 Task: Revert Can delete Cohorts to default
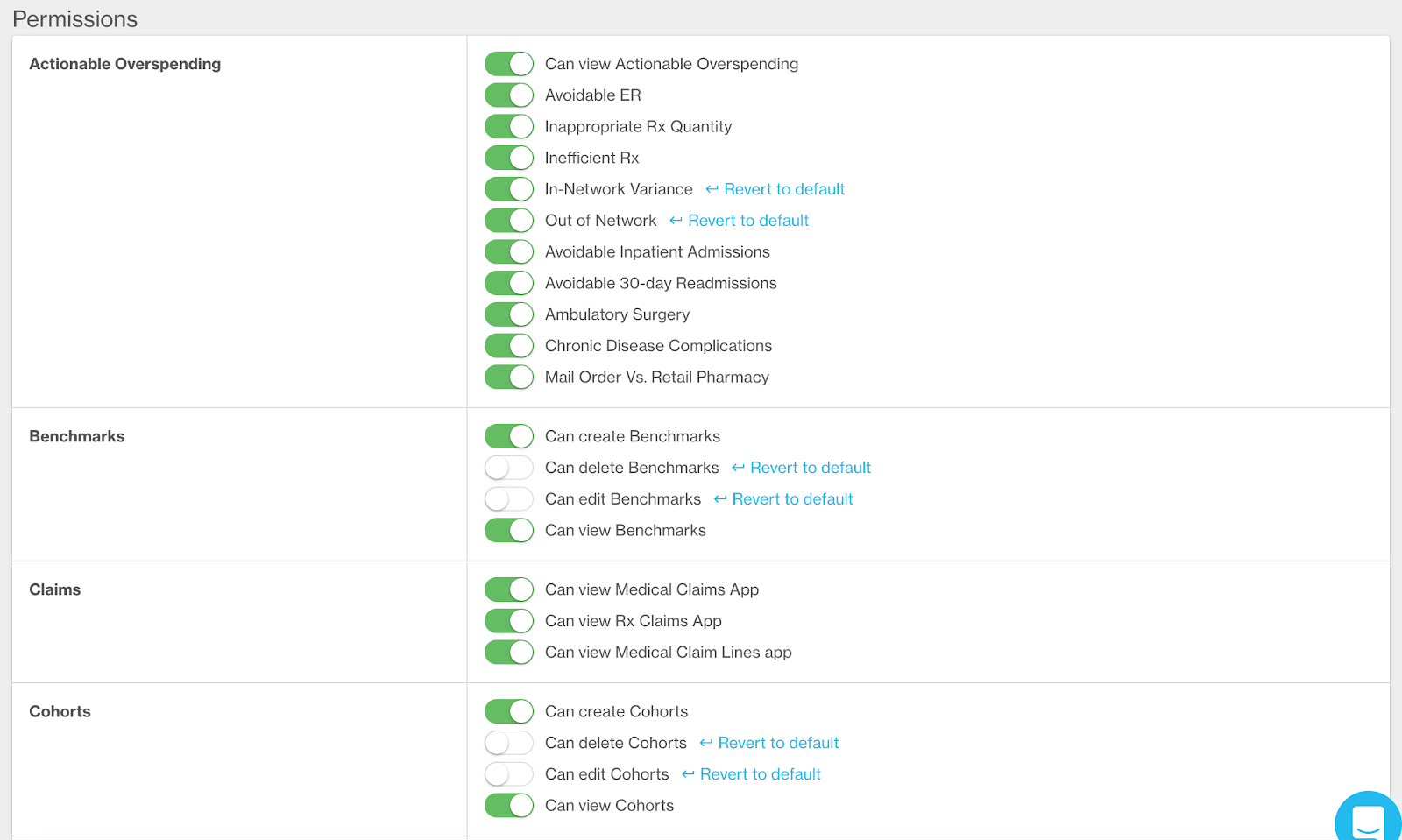(x=777, y=743)
